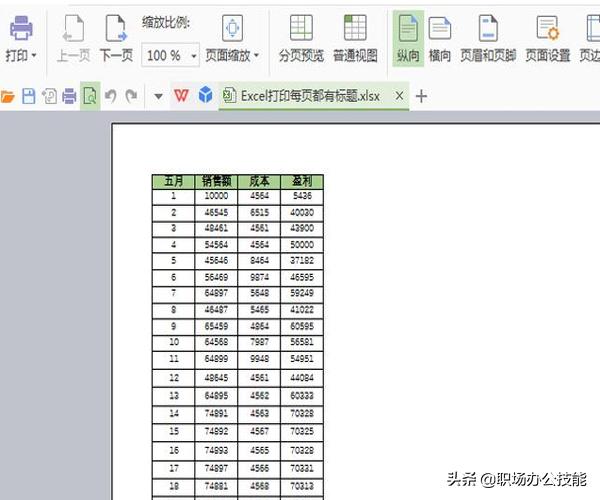Click the cell with value 9874
Screen dimensions: 600x500
point(259,277)
